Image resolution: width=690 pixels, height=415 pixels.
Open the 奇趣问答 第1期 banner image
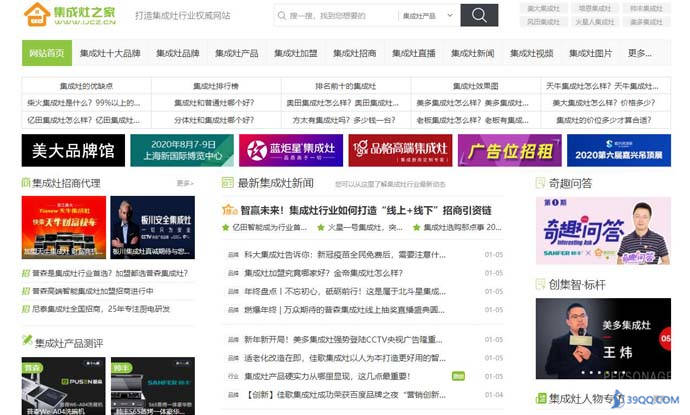(x=603, y=231)
